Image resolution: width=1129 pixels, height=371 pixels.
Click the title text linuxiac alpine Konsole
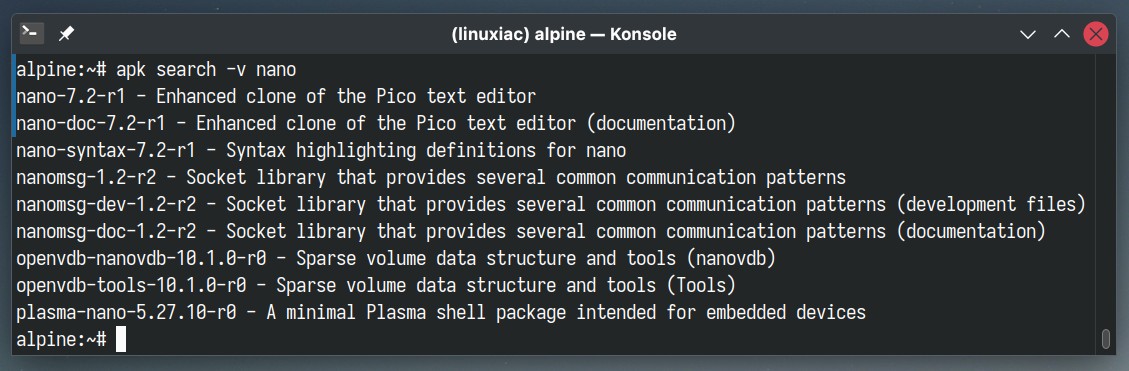coord(564,34)
